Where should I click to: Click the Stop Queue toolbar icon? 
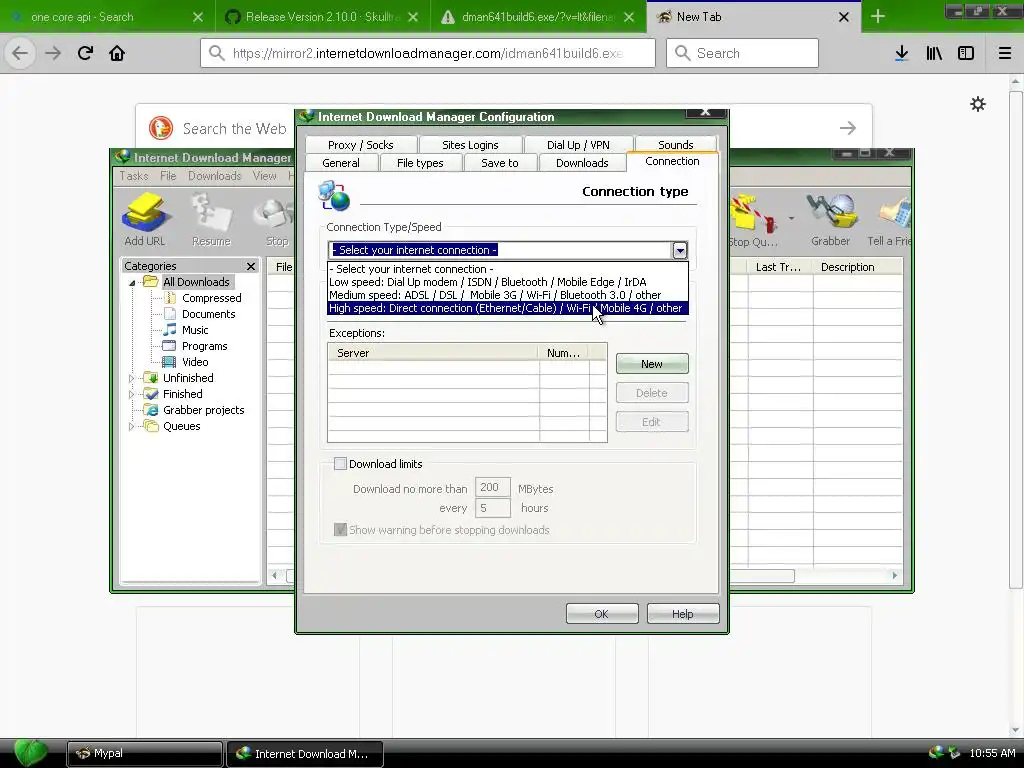(x=754, y=220)
